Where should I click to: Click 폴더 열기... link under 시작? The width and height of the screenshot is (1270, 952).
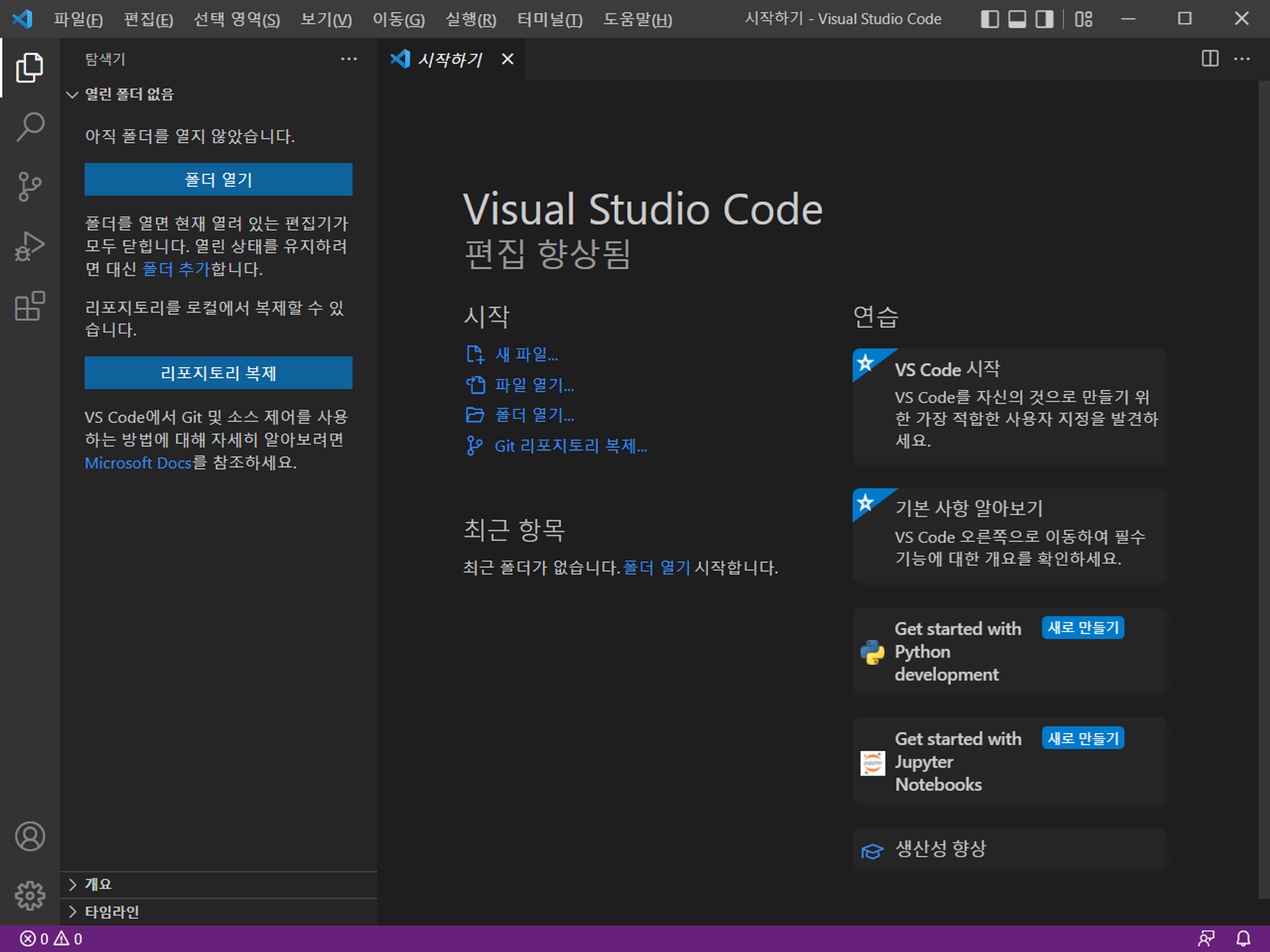pyautogui.click(x=534, y=415)
